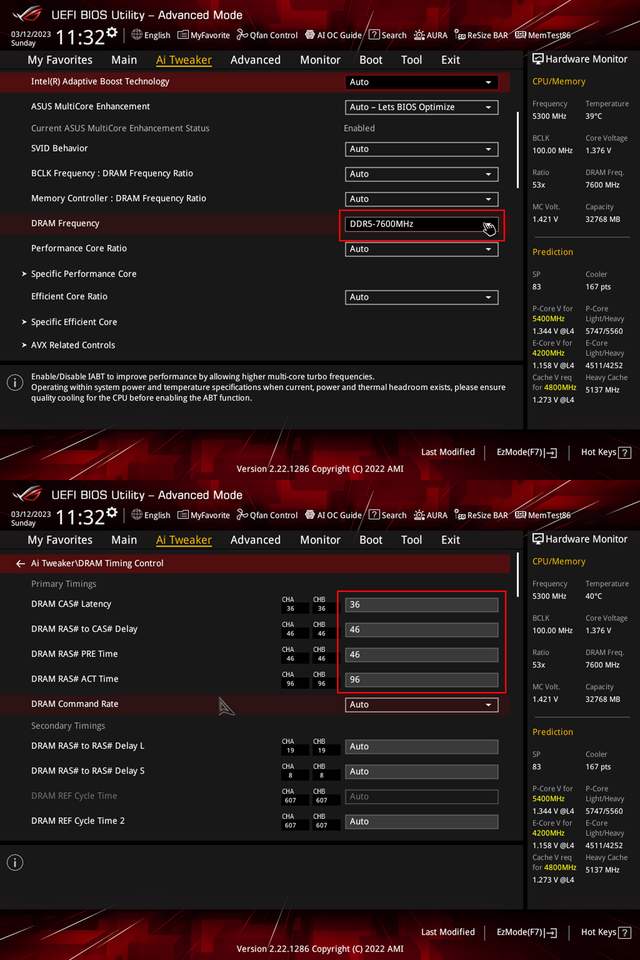The image size is (640, 960).
Task: Click the scrollbar beside the DRAM Timing Control list
Action: [x=518, y=574]
